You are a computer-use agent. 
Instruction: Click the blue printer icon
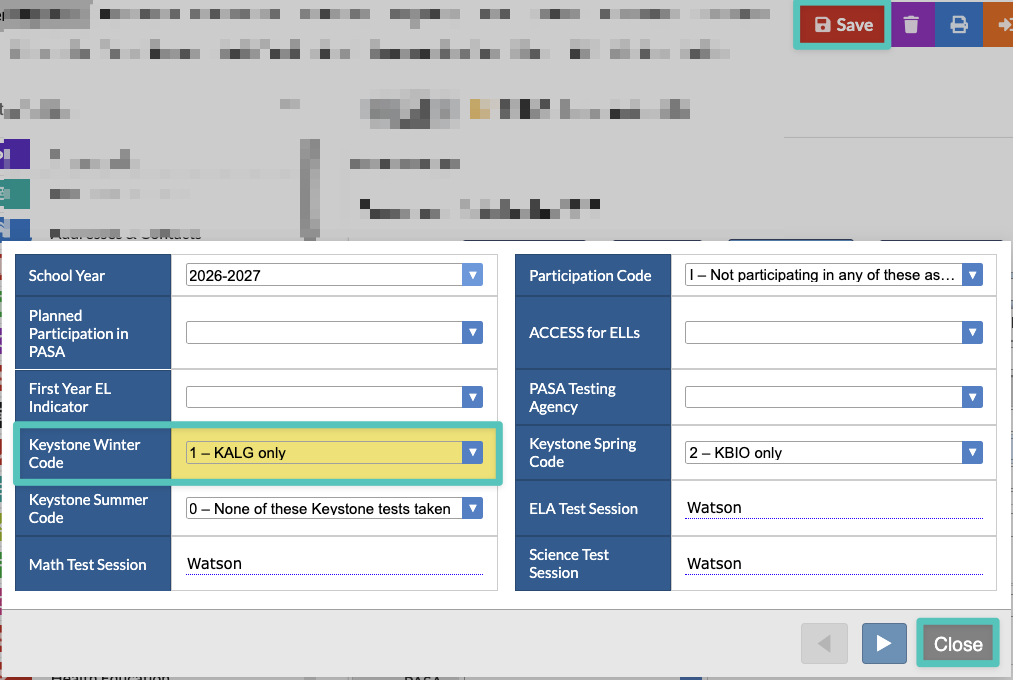[959, 25]
